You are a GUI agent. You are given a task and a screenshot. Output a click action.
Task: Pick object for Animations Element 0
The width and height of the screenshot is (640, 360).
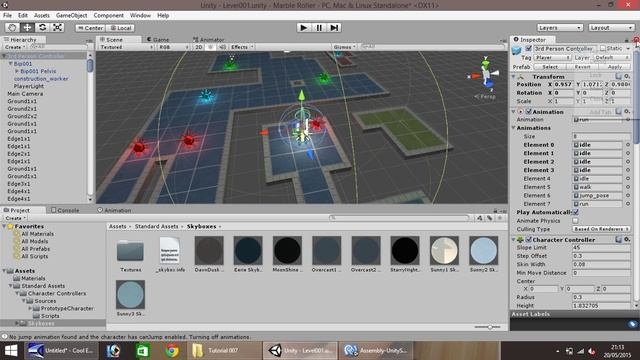pyautogui.click(x=628, y=145)
